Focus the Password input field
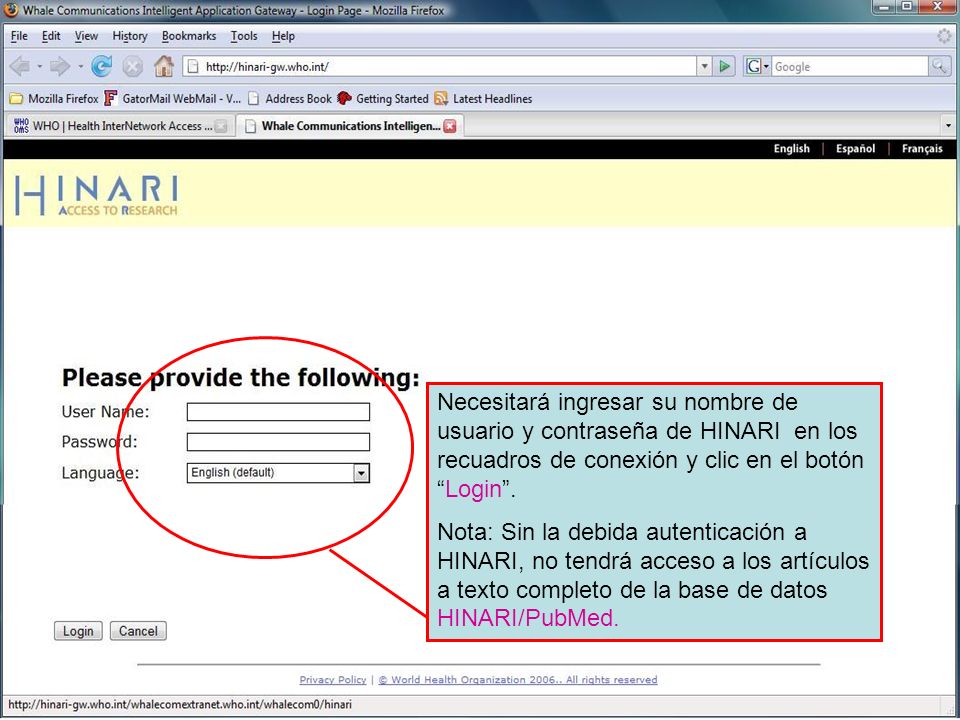The width and height of the screenshot is (960, 720). [x=278, y=442]
